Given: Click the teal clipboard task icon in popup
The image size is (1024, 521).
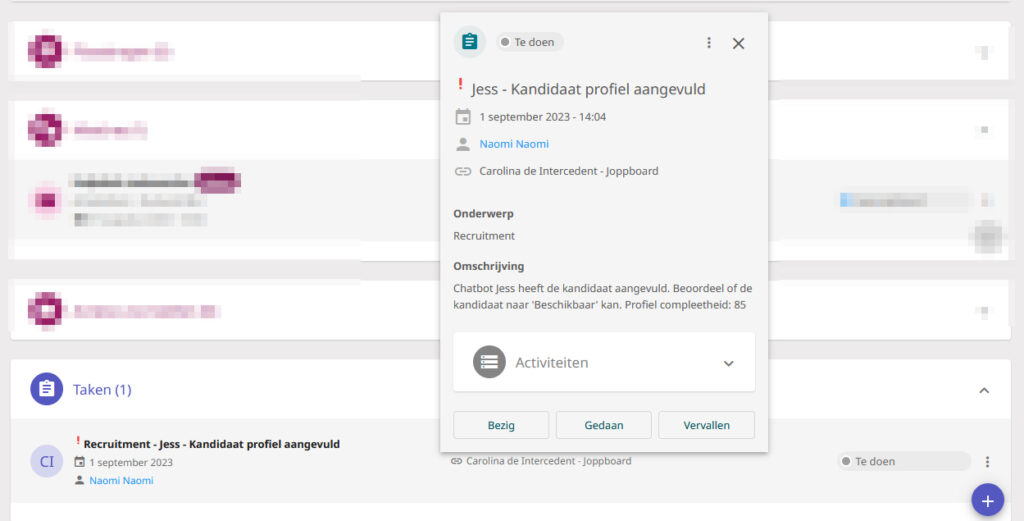Looking at the screenshot, I should [x=470, y=42].
